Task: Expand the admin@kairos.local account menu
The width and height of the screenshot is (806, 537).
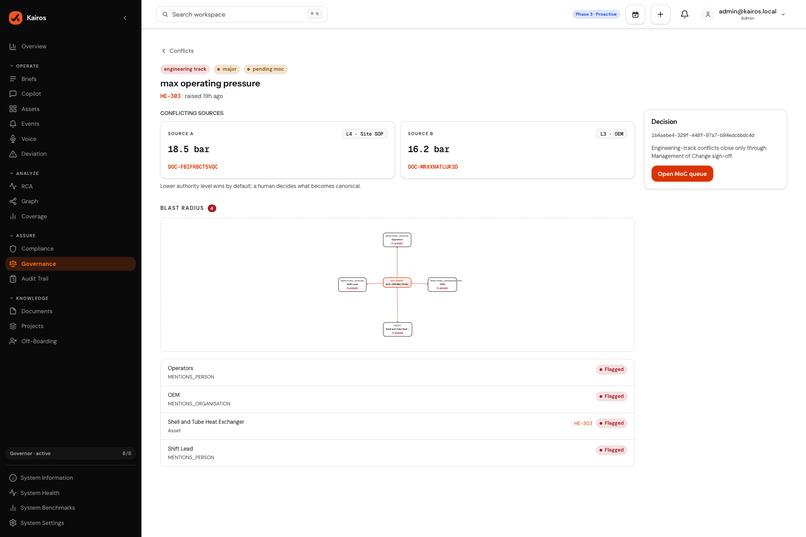Action: [744, 14]
